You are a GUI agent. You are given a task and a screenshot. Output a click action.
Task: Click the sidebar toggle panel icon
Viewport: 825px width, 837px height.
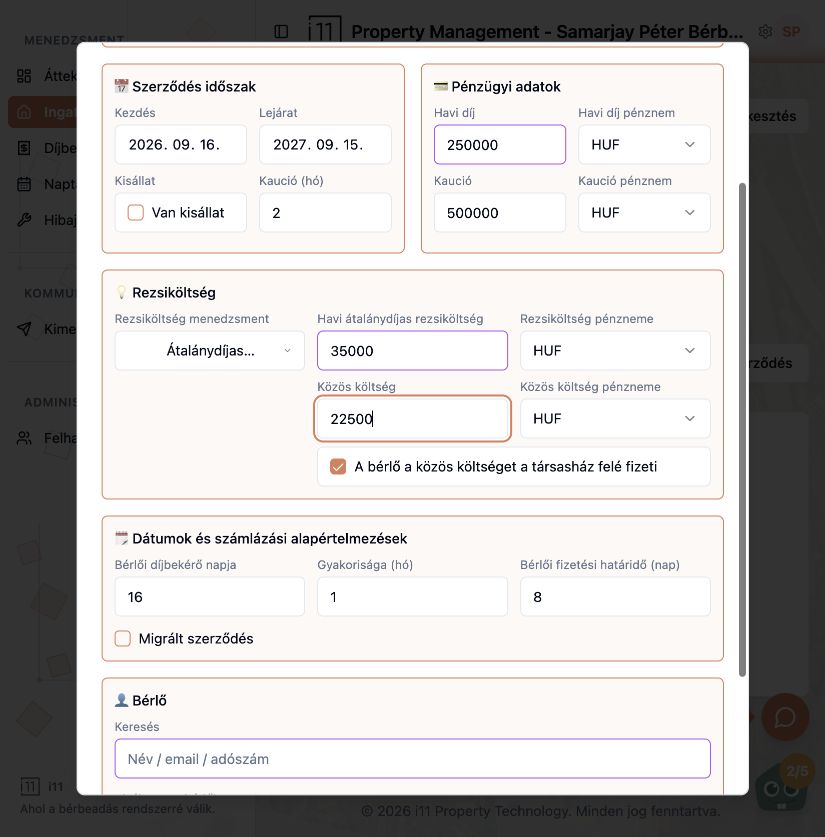pyautogui.click(x=281, y=31)
